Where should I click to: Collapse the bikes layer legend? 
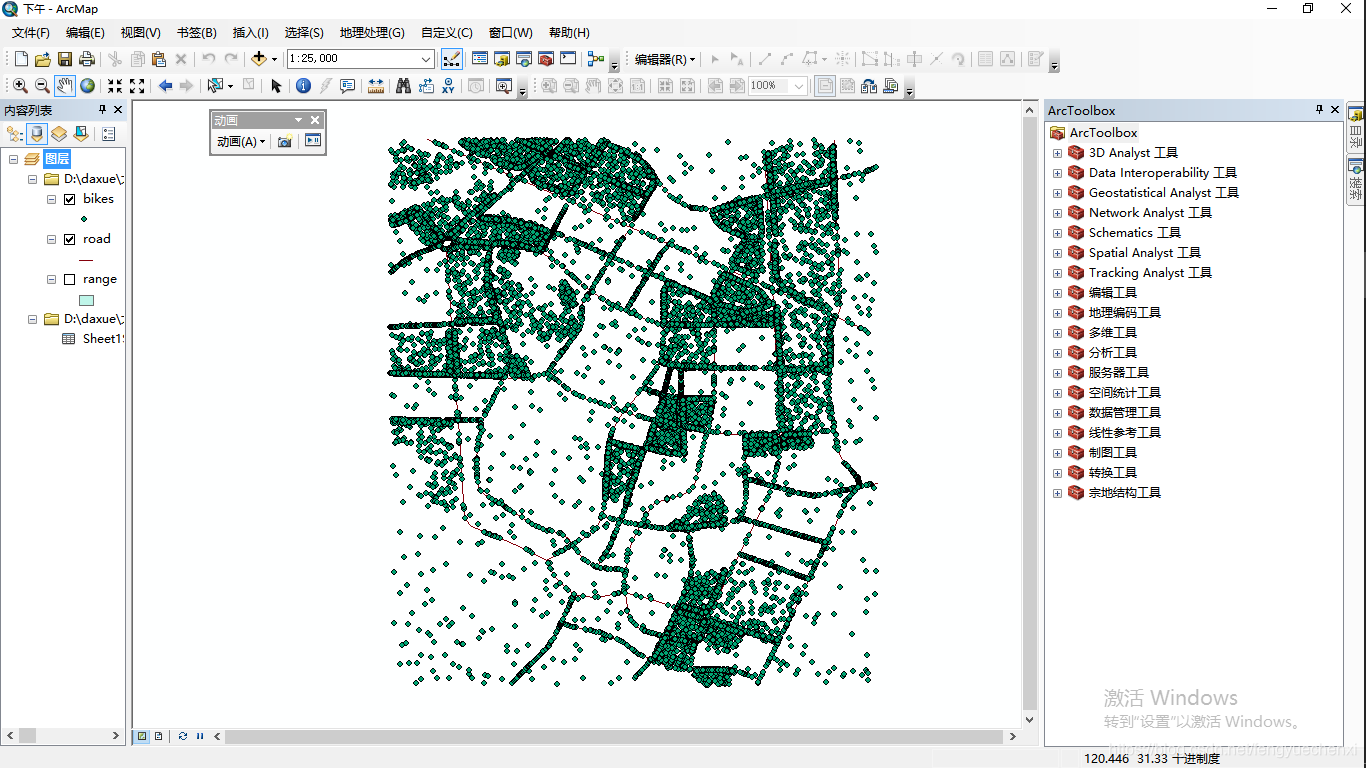pos(51,199)
